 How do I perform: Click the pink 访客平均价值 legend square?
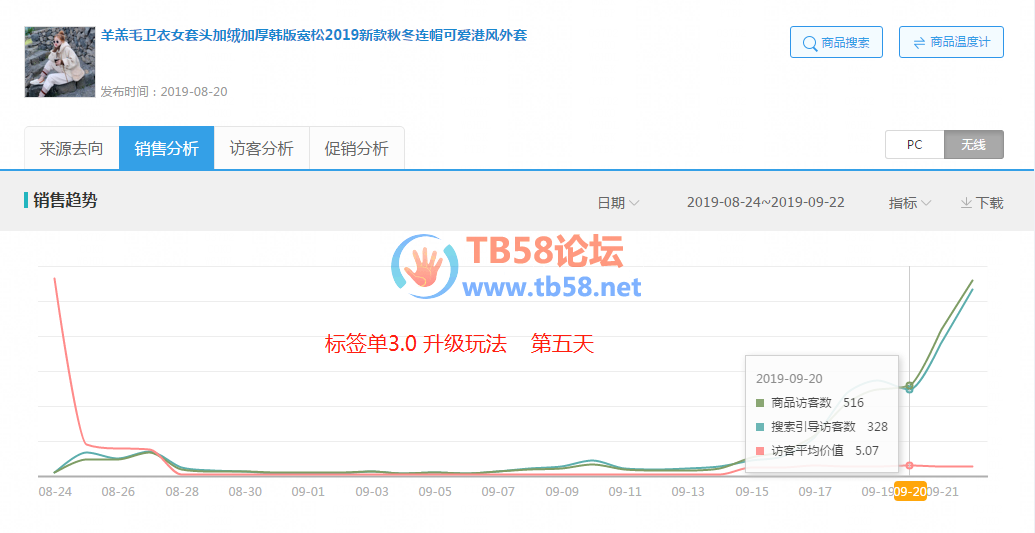[761, 451]
